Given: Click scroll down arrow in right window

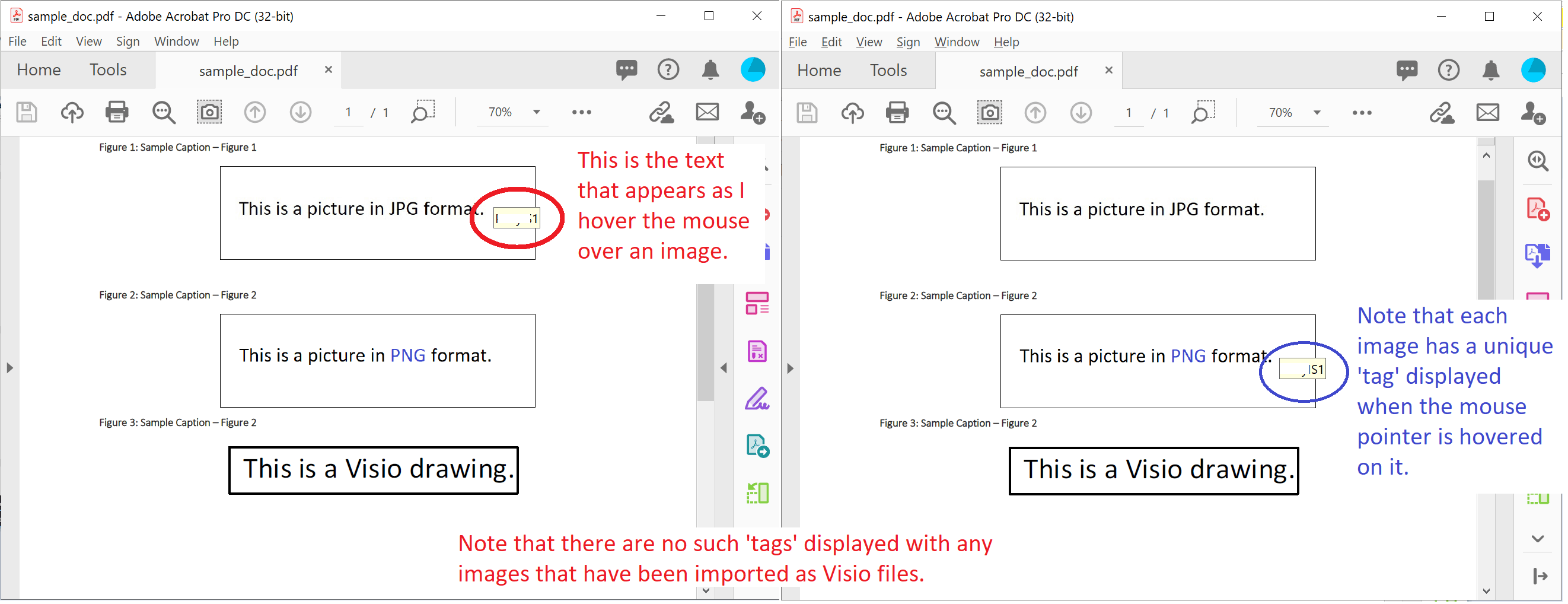Looking at the screenshot, I should point(1486,591).
